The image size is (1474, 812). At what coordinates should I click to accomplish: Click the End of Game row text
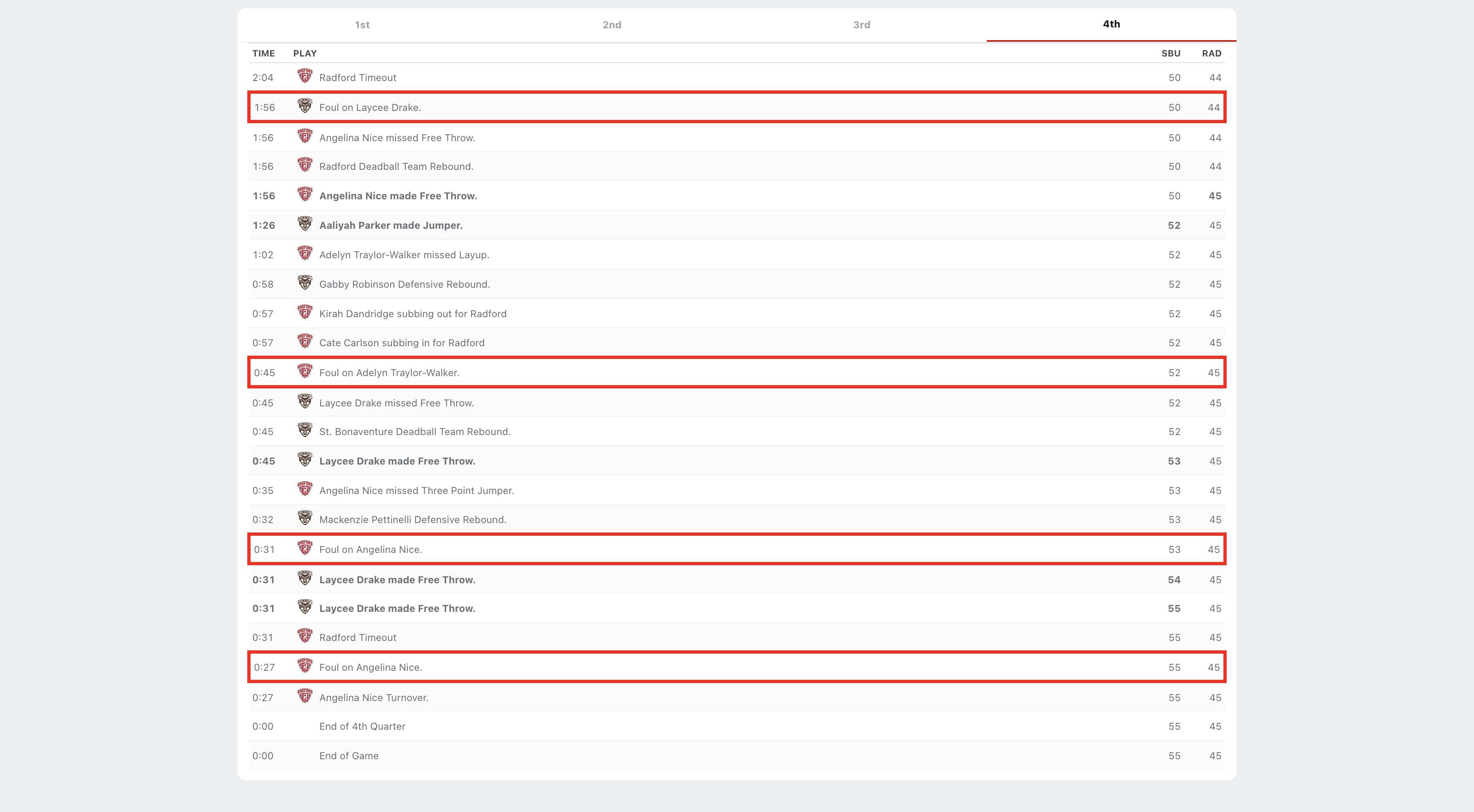click(348, 756)
